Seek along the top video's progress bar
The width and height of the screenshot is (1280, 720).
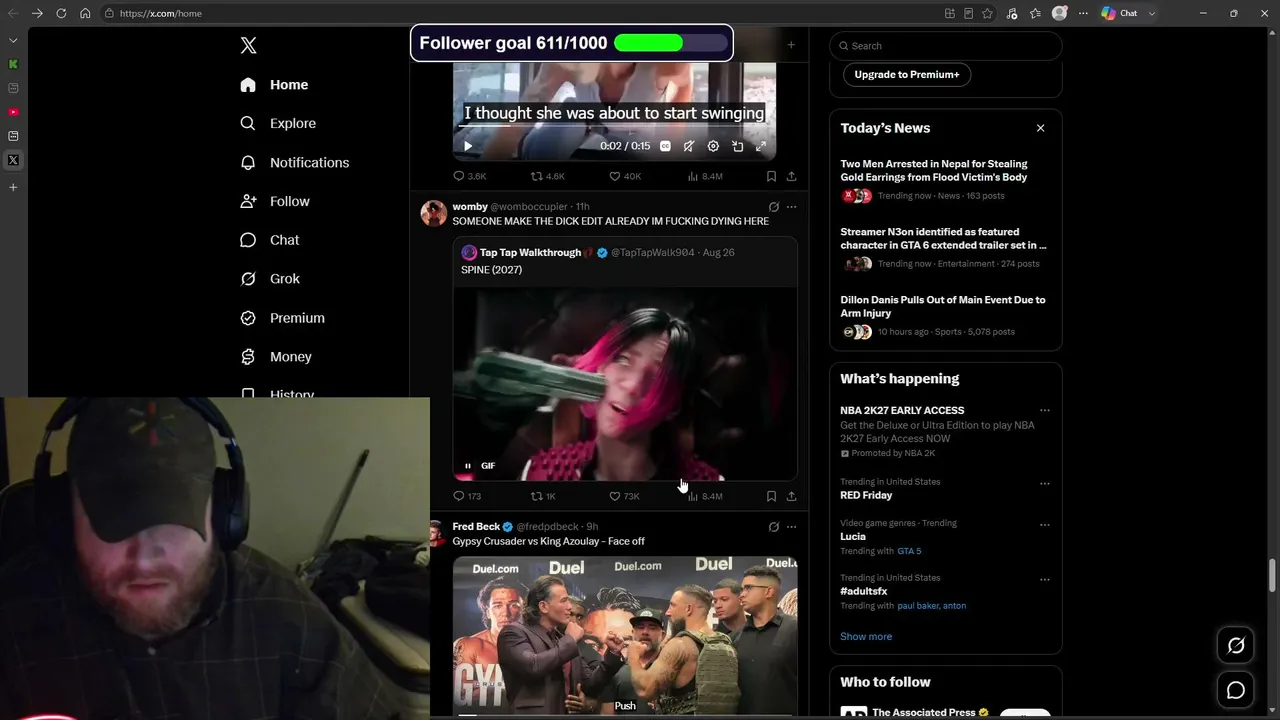coord(614,127)
